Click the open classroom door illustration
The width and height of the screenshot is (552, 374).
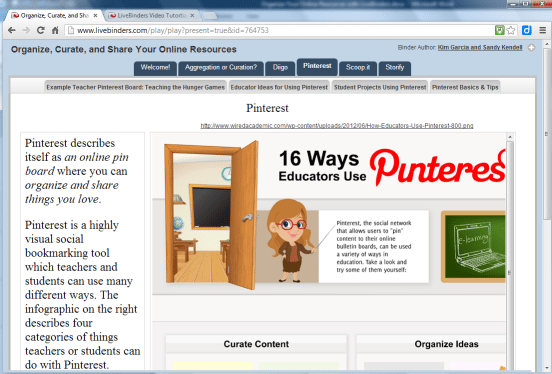211,215
